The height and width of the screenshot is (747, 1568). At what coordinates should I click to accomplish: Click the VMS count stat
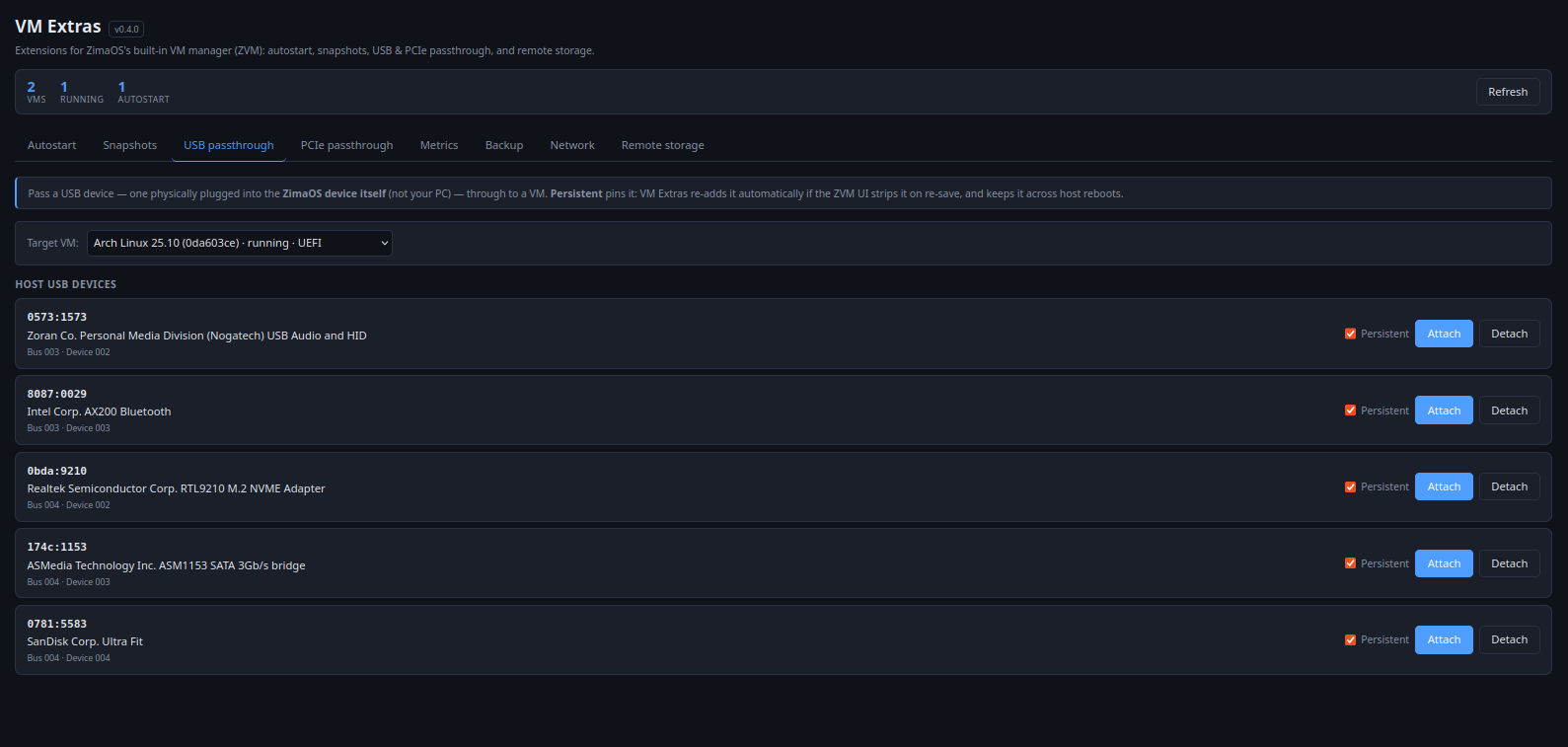pyautogui.click(x=37, y=93)
